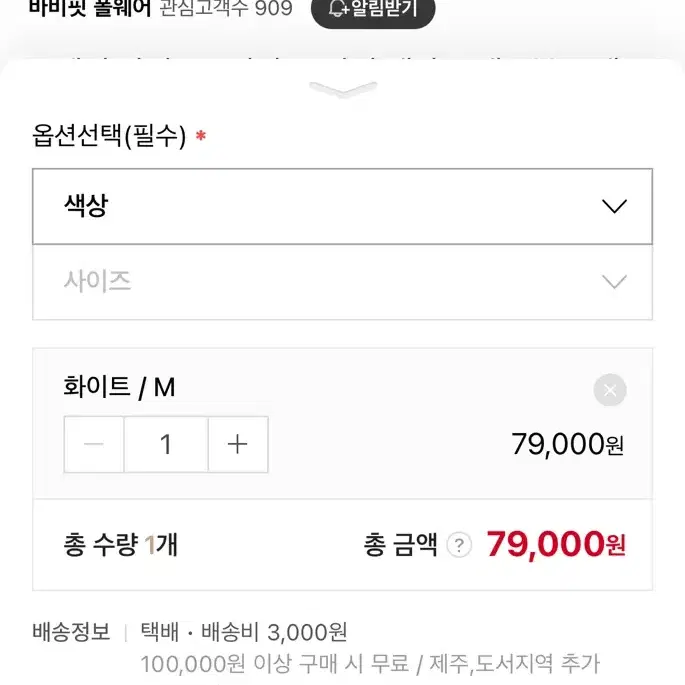Tap the 알림받기 notification button
This screenshot has width=685, height=685.
point(373,10)
